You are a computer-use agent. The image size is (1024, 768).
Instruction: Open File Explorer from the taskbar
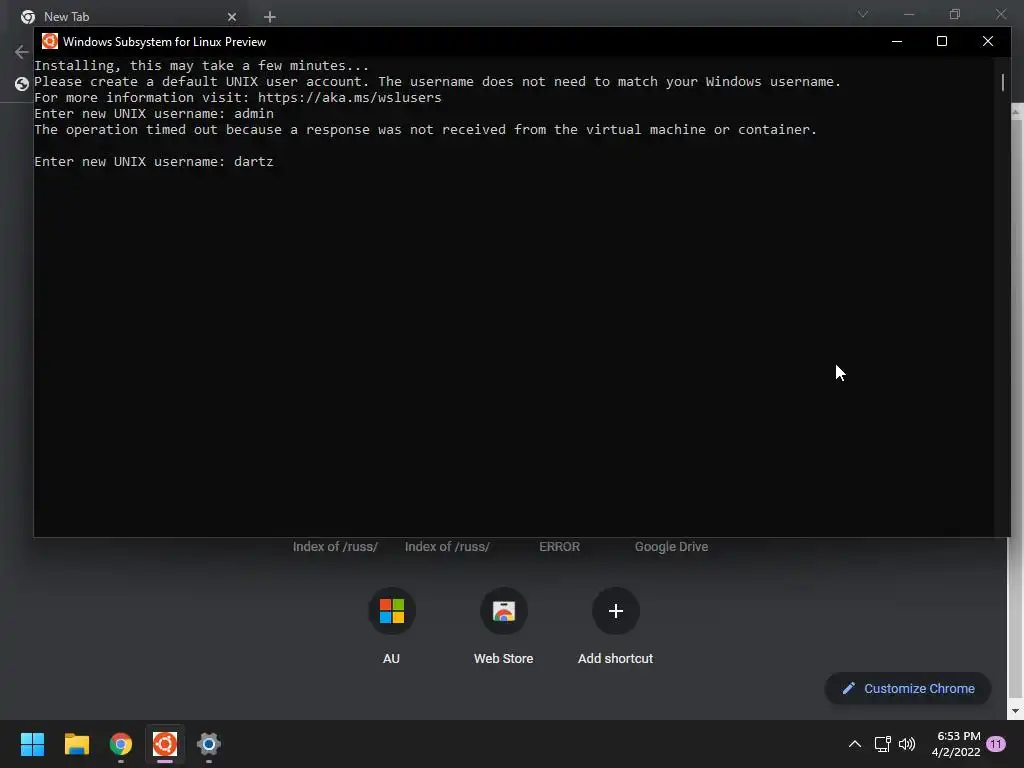pyautogui.click(x=76, y=744)
